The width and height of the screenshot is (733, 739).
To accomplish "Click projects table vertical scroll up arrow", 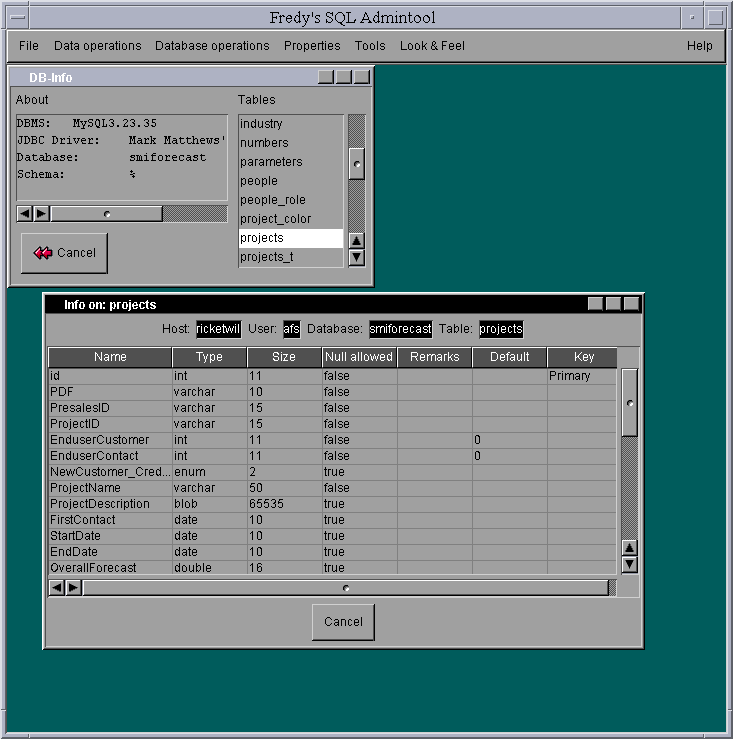I will (630, 548).
